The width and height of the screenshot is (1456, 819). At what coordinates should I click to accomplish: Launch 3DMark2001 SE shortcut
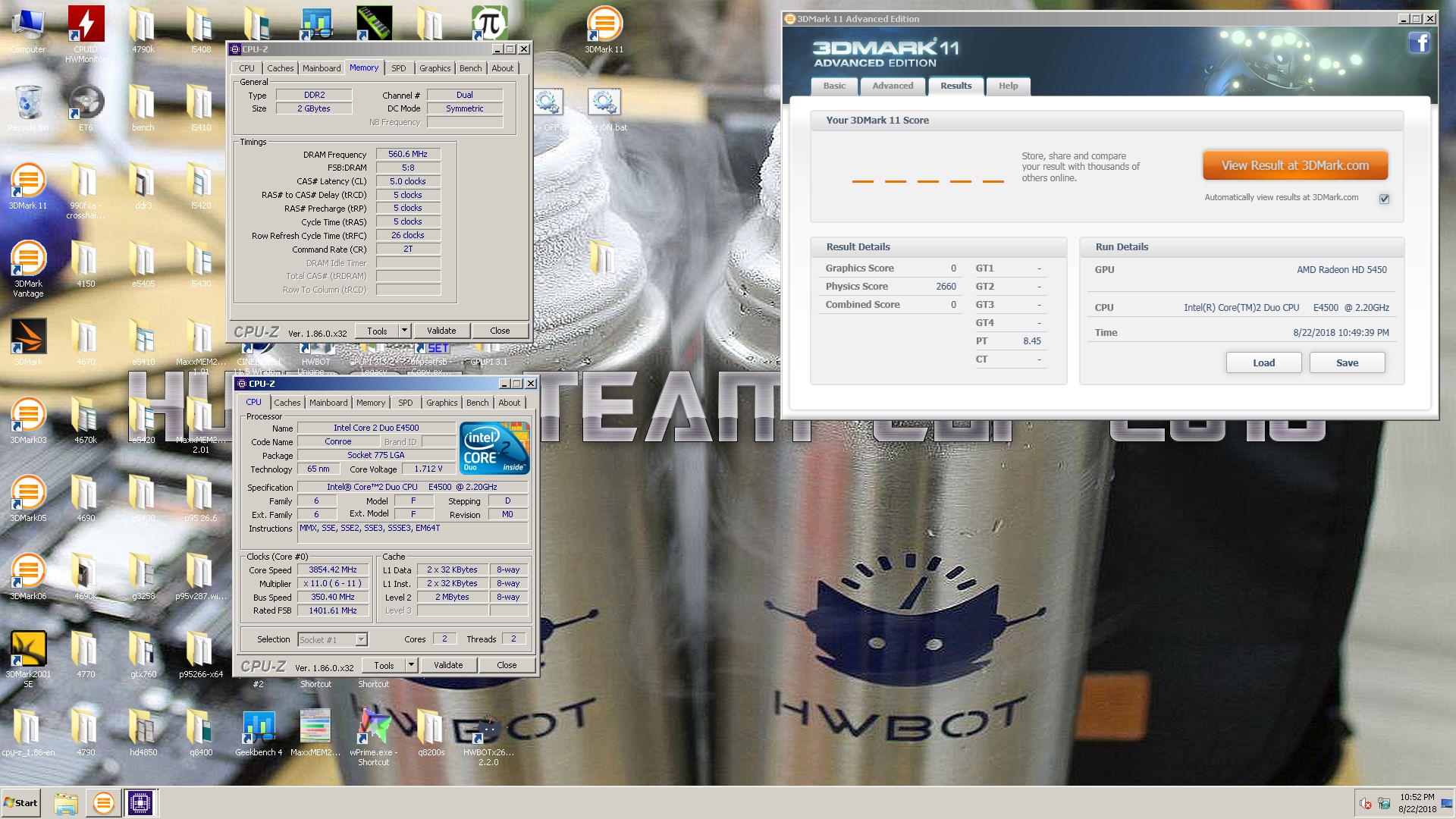(28, 659)
